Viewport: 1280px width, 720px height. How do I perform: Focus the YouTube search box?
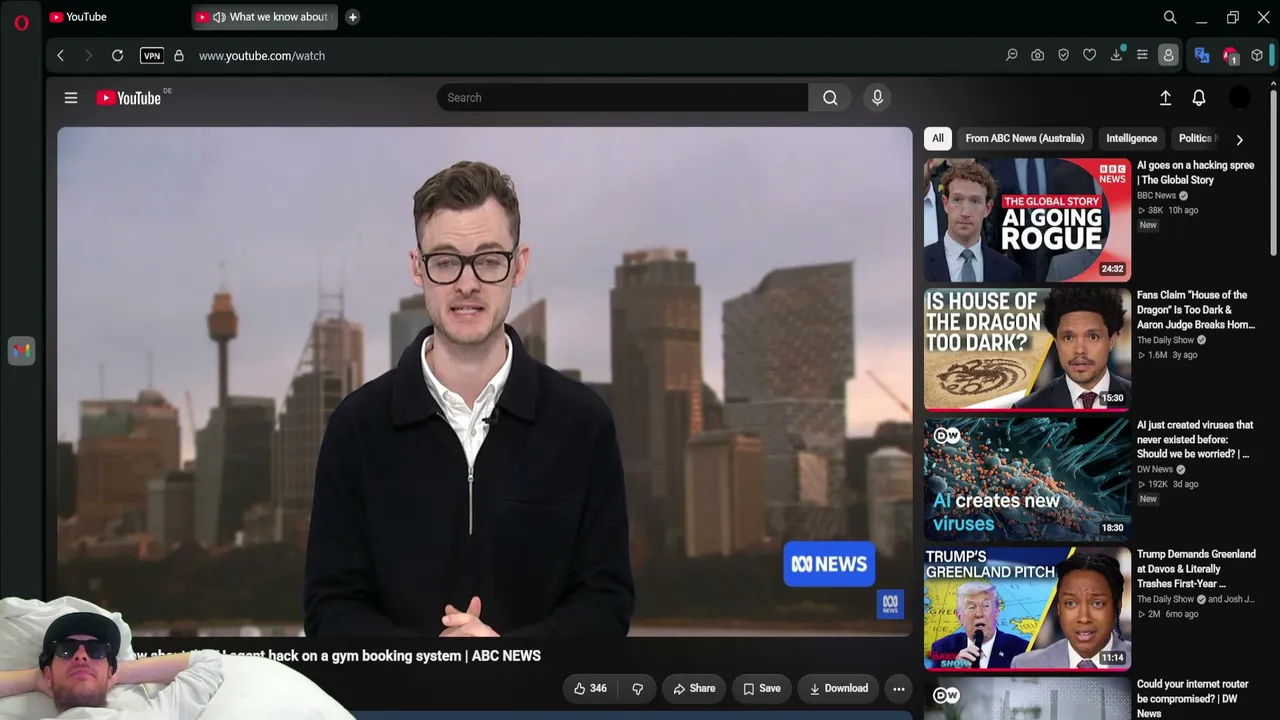(622, 98)
